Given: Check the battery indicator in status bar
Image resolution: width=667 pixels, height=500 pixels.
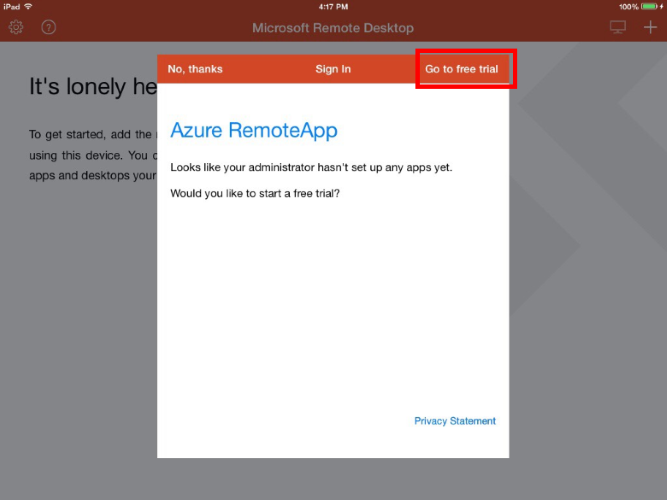Looking at the screenshot, I should click(x=650, y=6).
